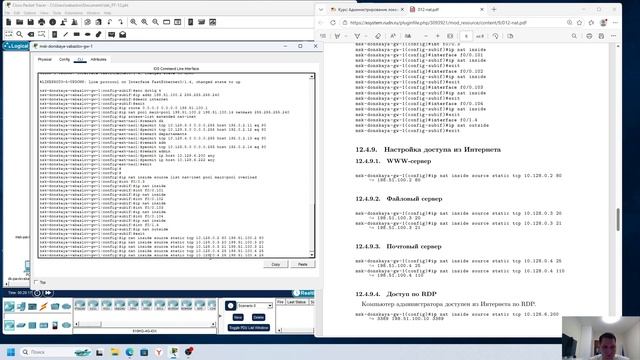Expand the PDU list panel arrow
The height and width of the screenshot is (360, 640).
click(x=221, y=315)
